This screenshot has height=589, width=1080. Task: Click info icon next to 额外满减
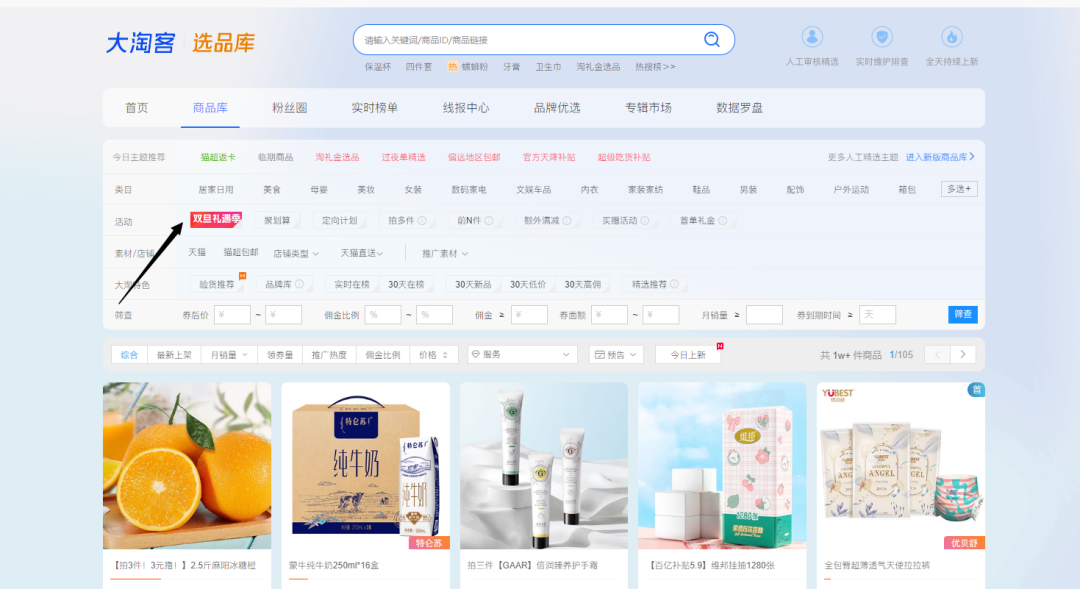tap(567, 220)
